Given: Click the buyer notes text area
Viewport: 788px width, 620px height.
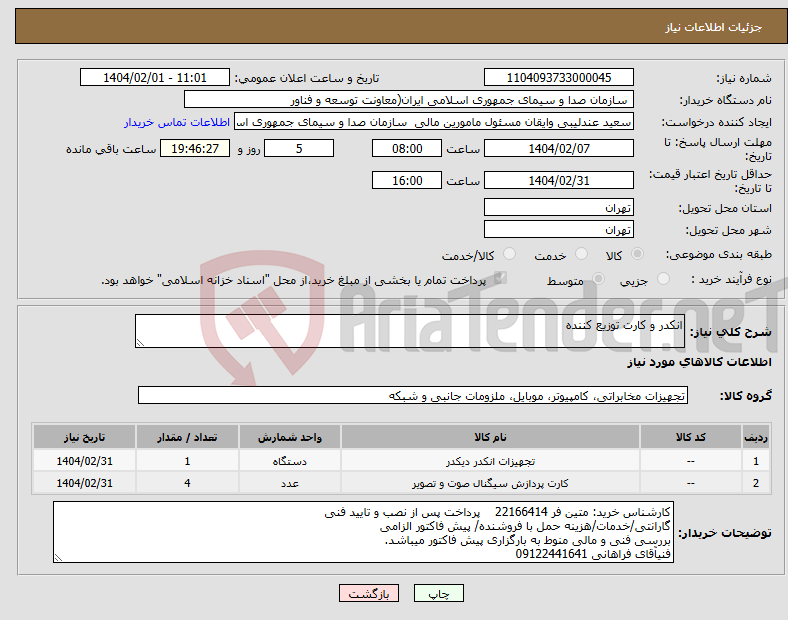Looking at the screenshot, I should coord(363,532).
